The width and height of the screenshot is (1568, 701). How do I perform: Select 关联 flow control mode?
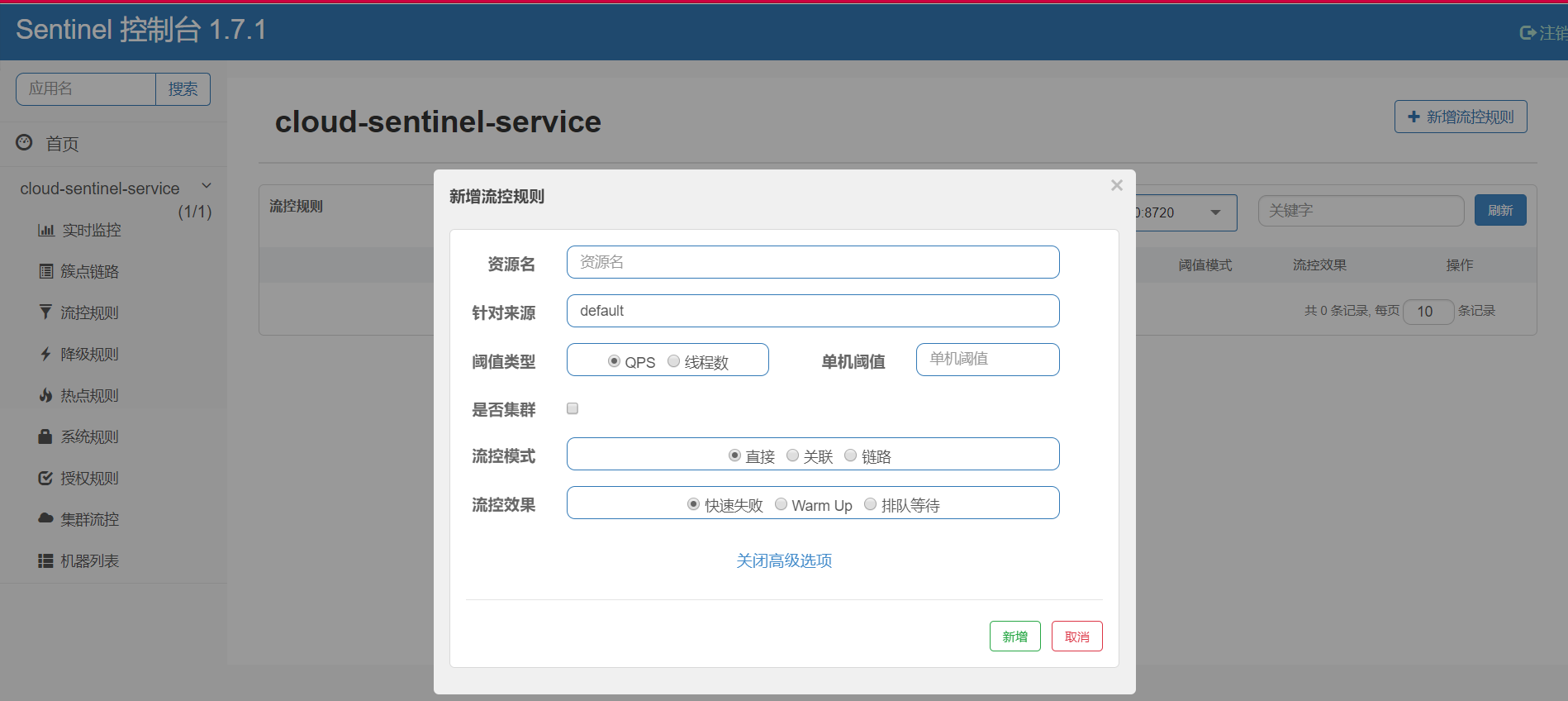click(792, 455)
